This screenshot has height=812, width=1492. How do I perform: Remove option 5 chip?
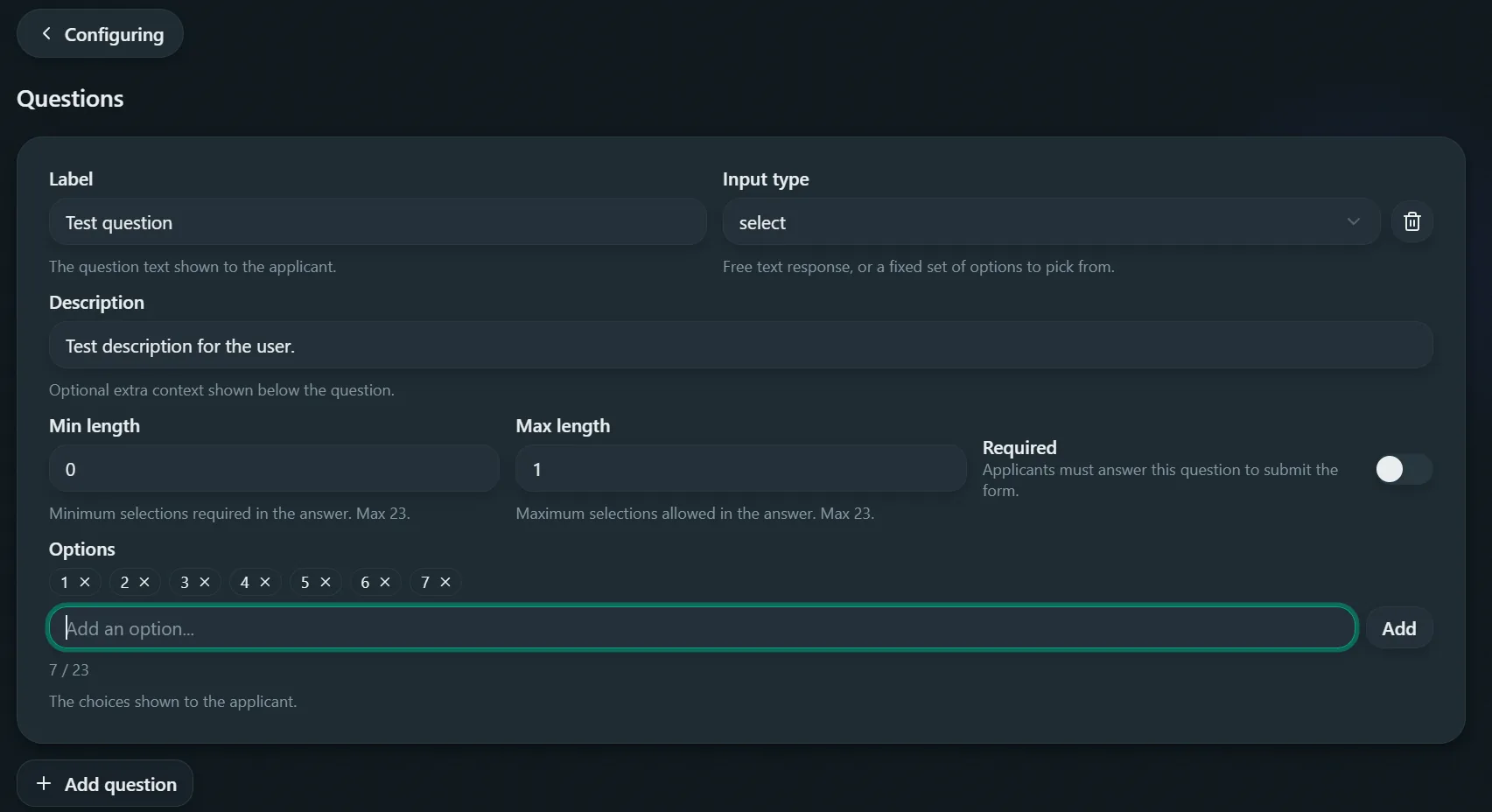coord(326,582)
